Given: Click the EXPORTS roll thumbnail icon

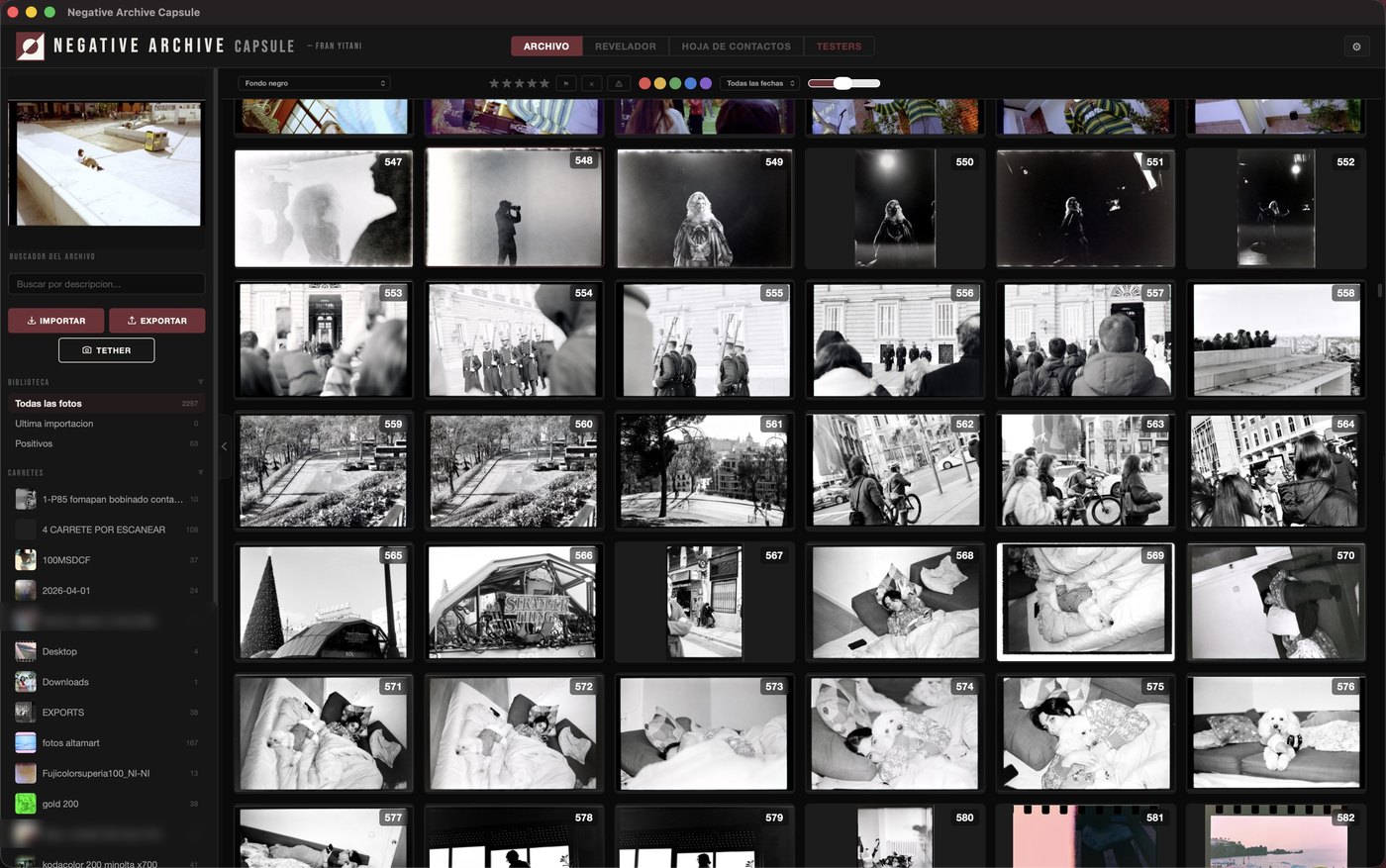Looking at the screenshot, I should pos(26,713).
